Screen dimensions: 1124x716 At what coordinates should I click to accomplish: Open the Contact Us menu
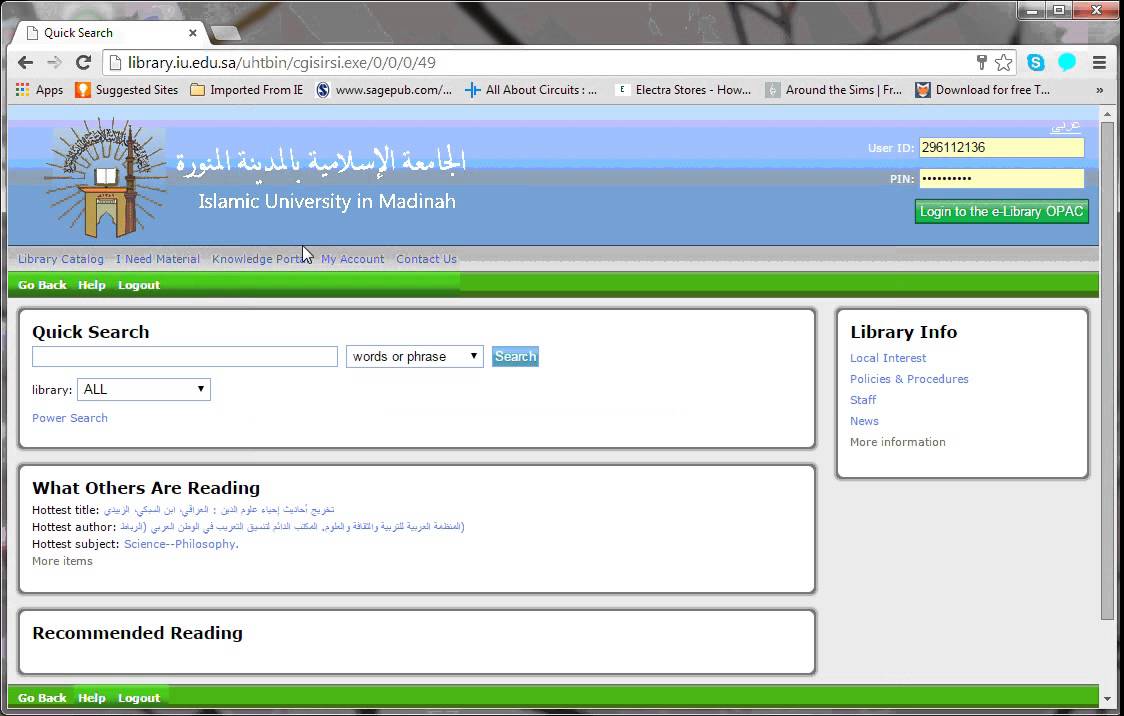[427, 259]
